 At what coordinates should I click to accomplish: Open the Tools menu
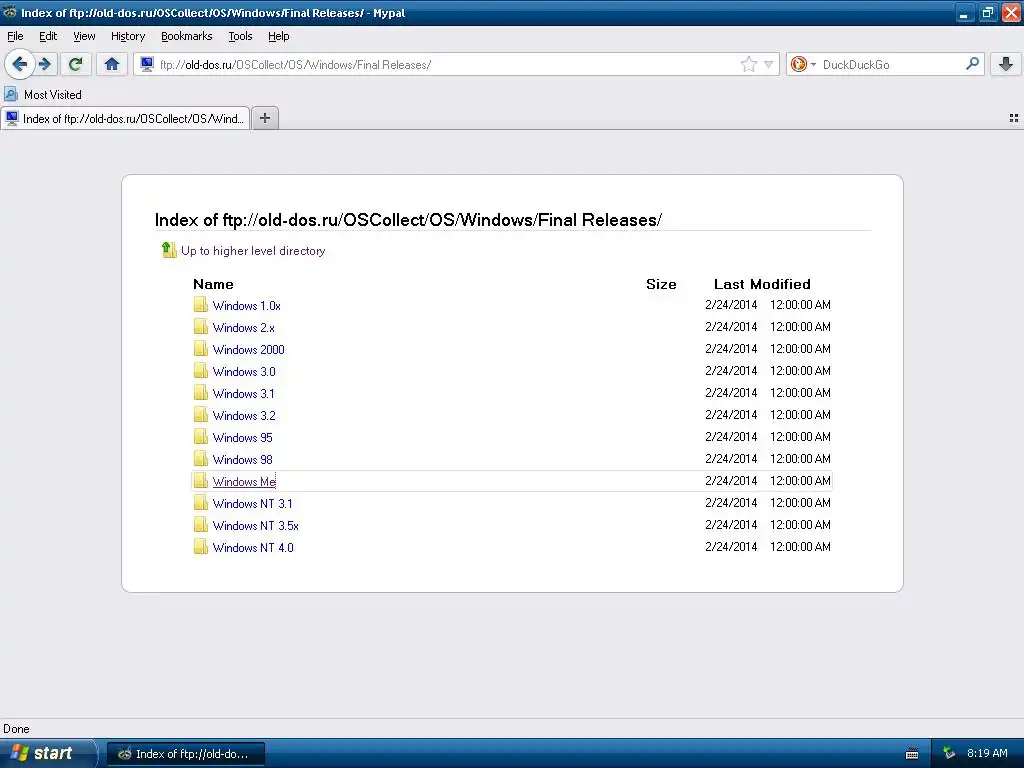pos(240,37)
